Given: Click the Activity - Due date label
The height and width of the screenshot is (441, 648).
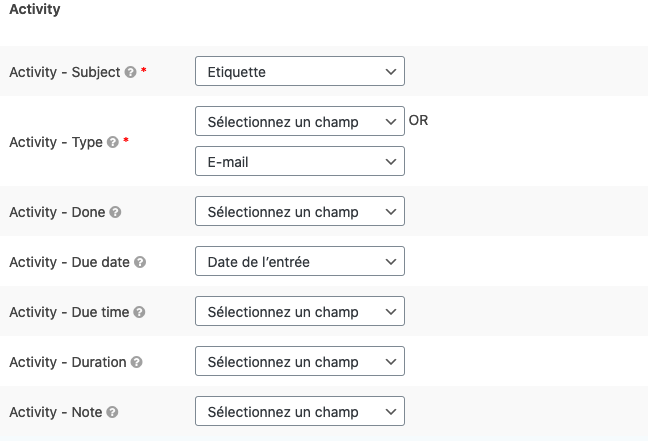Looking at the screenshot, I should pos(69,262).
